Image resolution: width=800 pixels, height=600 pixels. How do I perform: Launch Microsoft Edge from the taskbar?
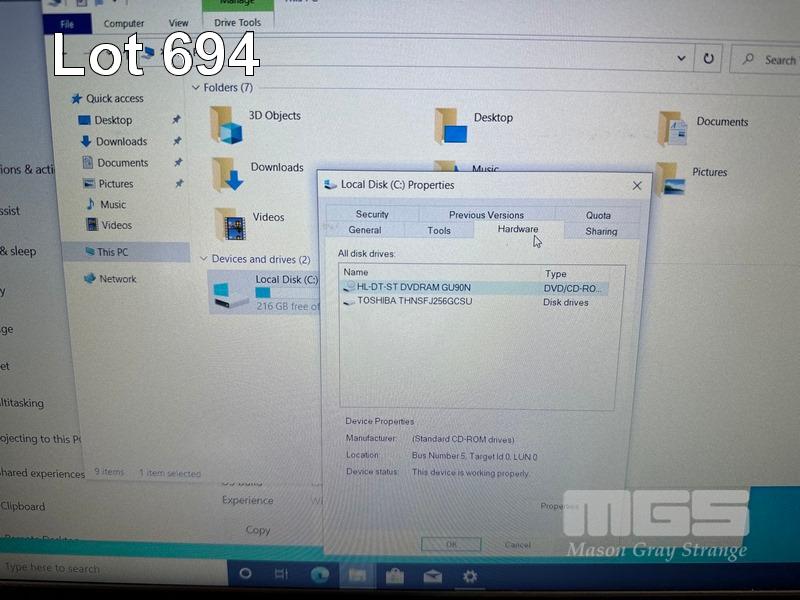319,575
